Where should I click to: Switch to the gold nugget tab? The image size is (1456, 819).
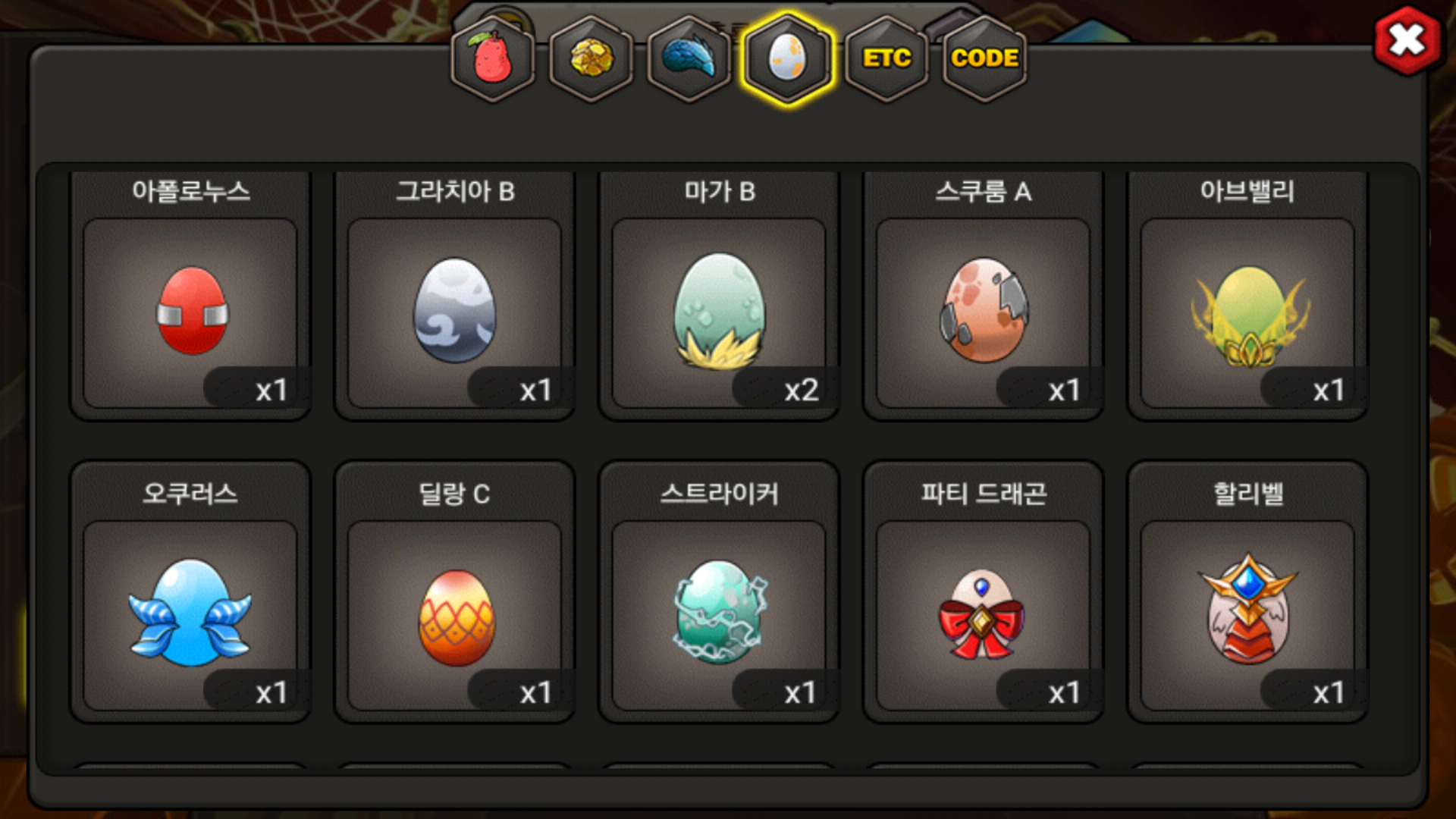pos(591,59)
